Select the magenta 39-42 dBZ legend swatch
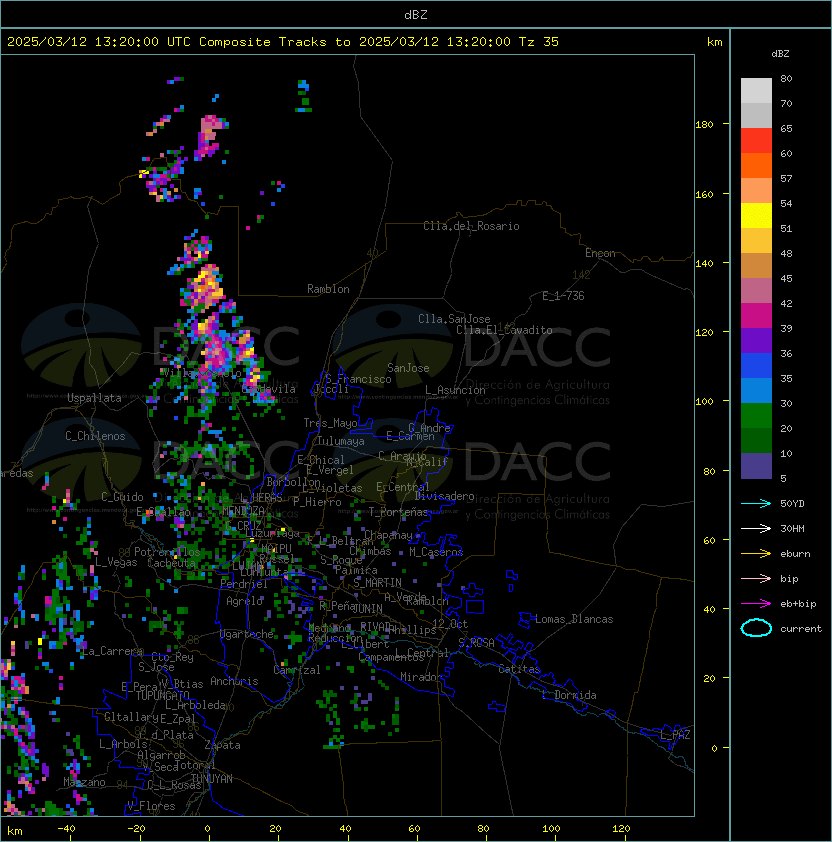Viewport: 832px width, 842px height. pos(756,316)
